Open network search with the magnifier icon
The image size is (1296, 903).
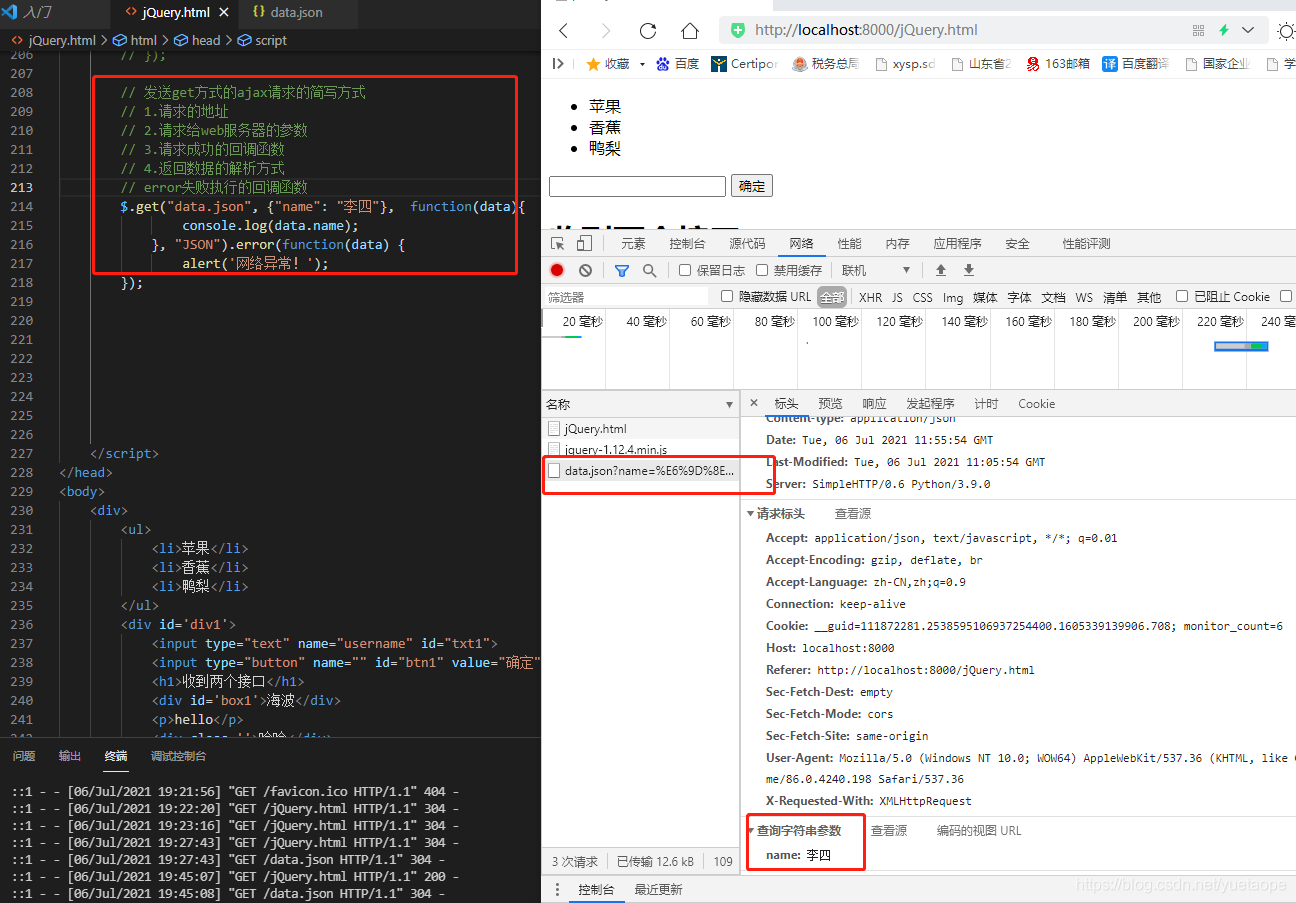coord(649,270)
